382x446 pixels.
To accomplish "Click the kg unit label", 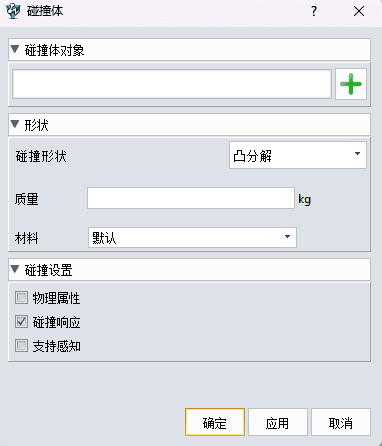I will point(304,199).
